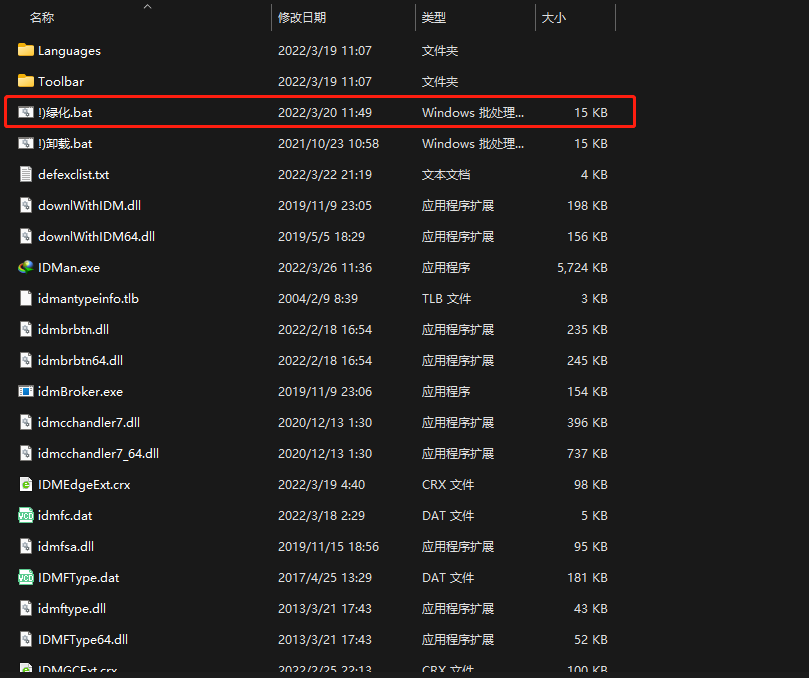809x678 pixels.
Task: Select the file name idmfsa.dll
Action: point(66,546)
